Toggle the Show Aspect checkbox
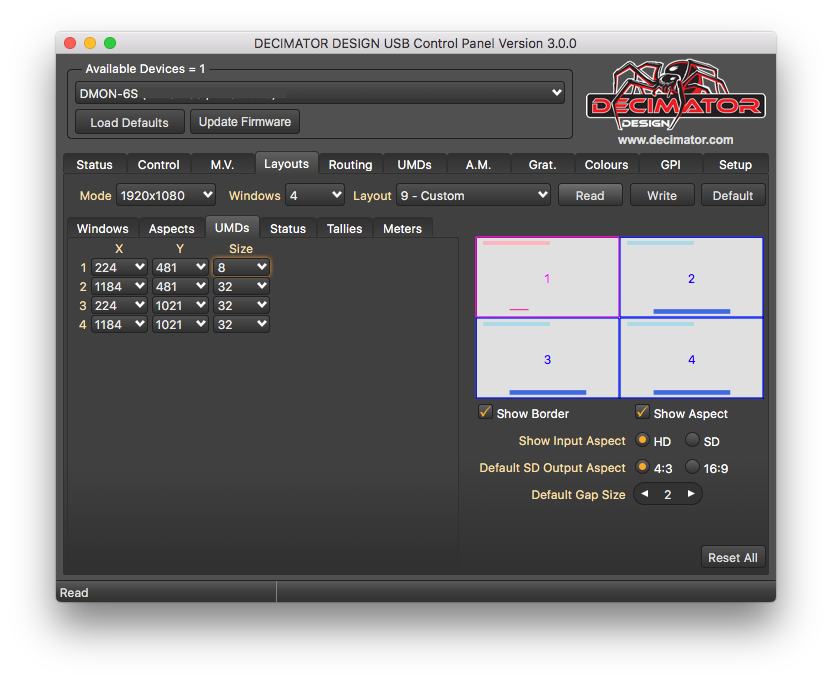This screenshot has width=832, height=682. tap(642, 412)
